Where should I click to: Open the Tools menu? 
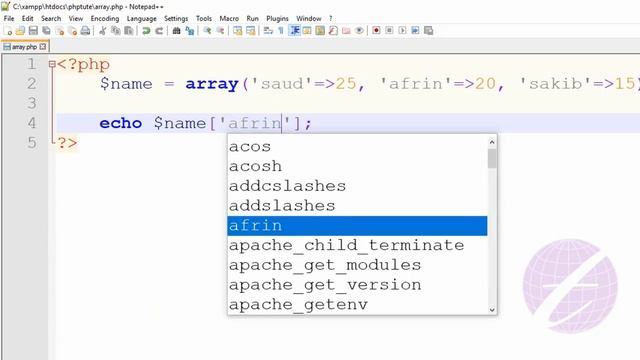(x=204, y=18)
